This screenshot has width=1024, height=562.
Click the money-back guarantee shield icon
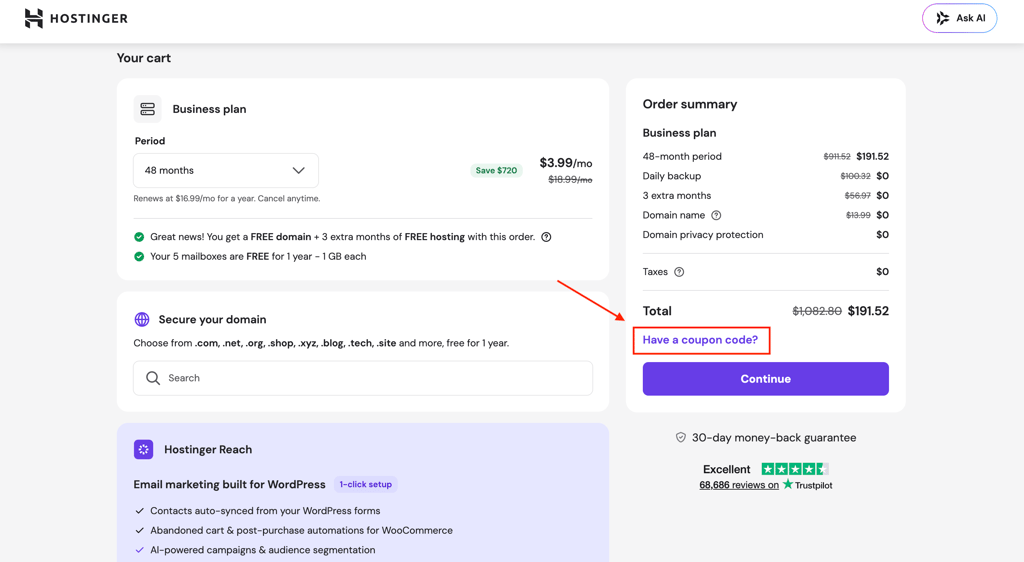[x=680, y=437]
